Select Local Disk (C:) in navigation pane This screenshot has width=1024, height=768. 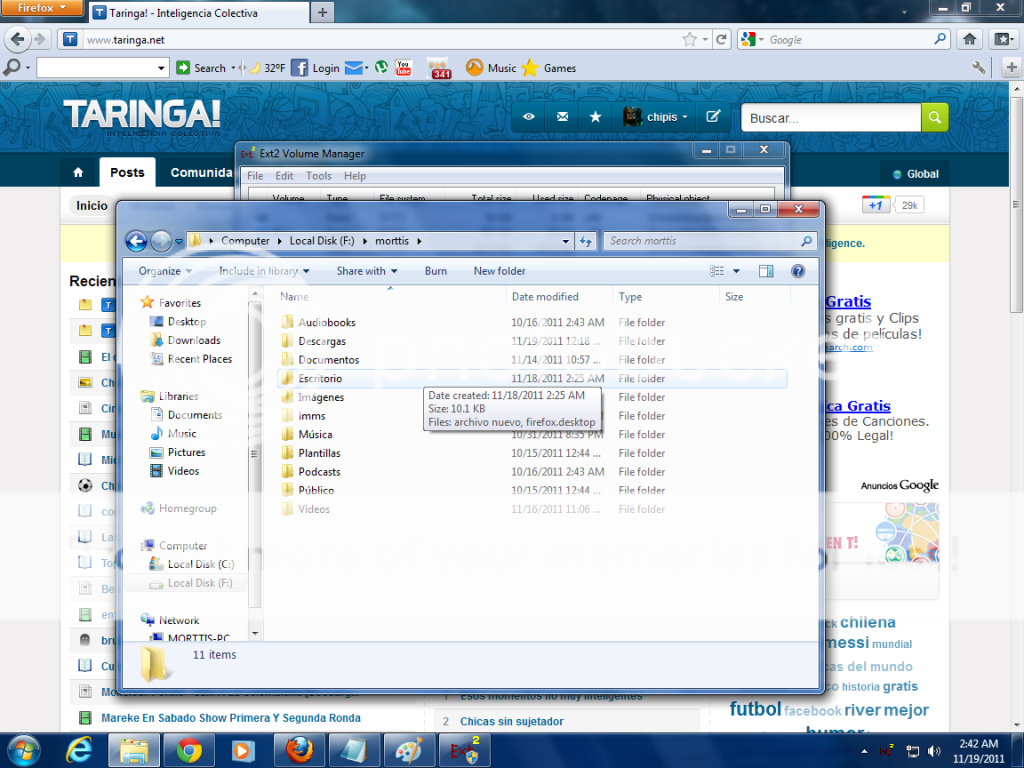point(200,564)
